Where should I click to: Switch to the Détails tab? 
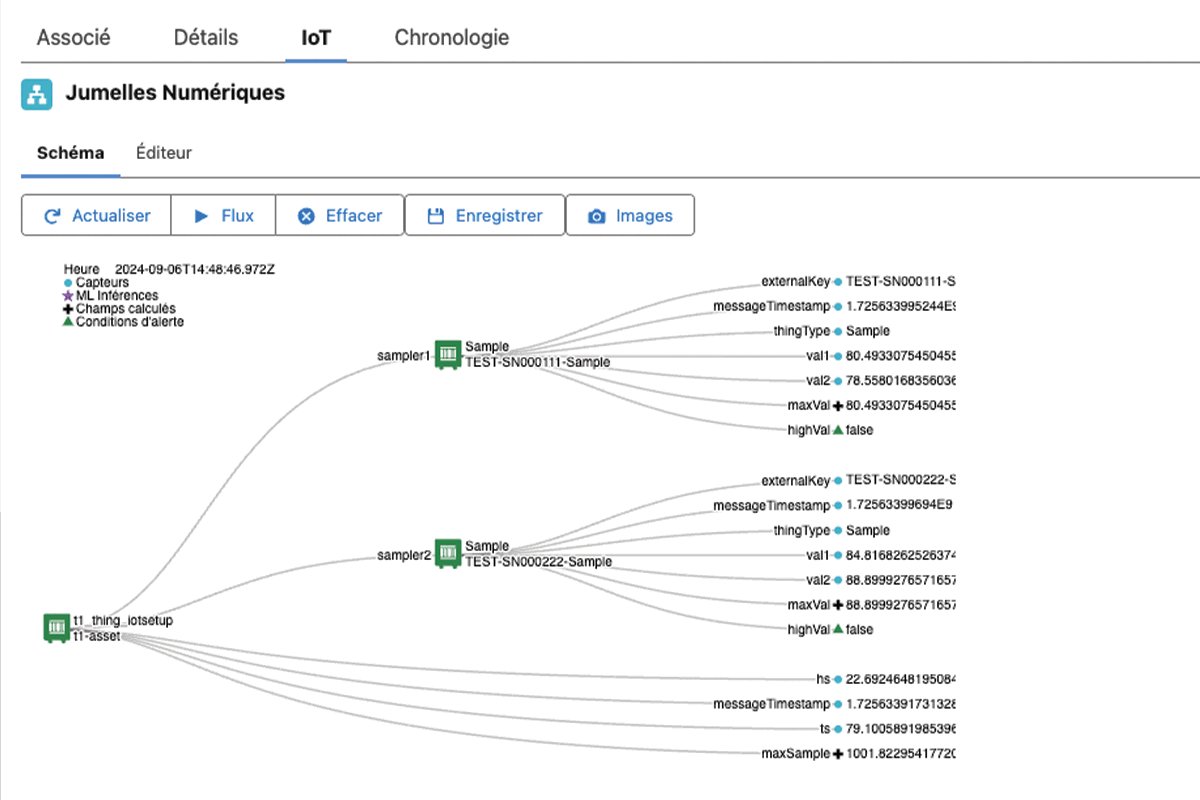(206, 38)
